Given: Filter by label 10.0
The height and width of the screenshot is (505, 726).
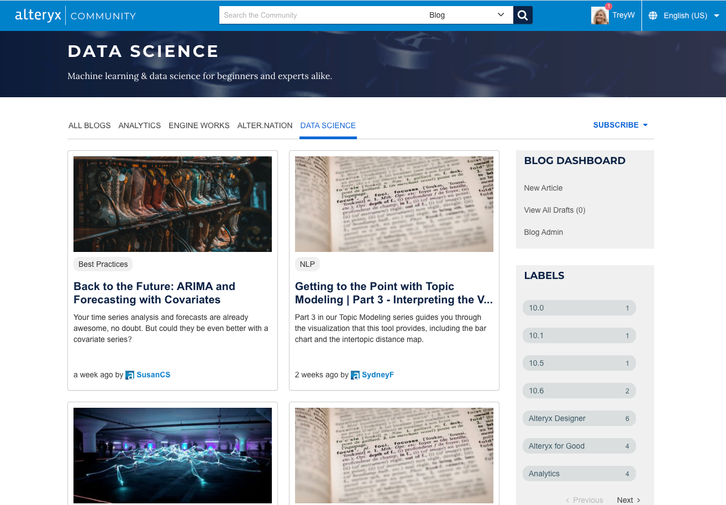Looking at the screenshot, I should click(579, 308).
